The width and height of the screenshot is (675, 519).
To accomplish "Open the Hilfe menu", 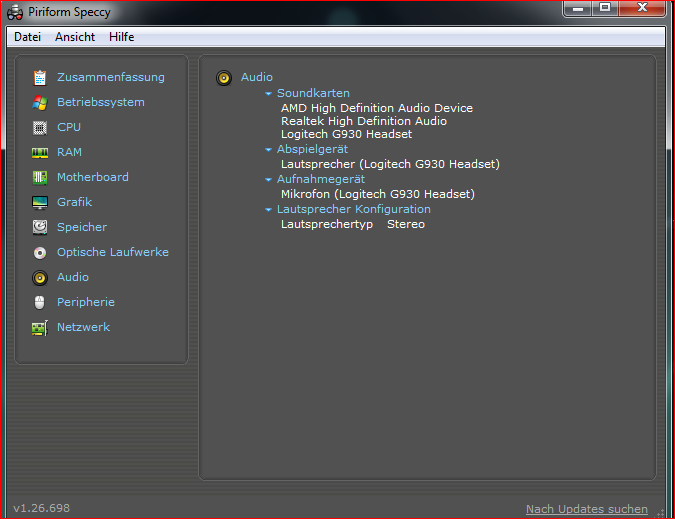I will pyautogui.click(x=121, y=37).
